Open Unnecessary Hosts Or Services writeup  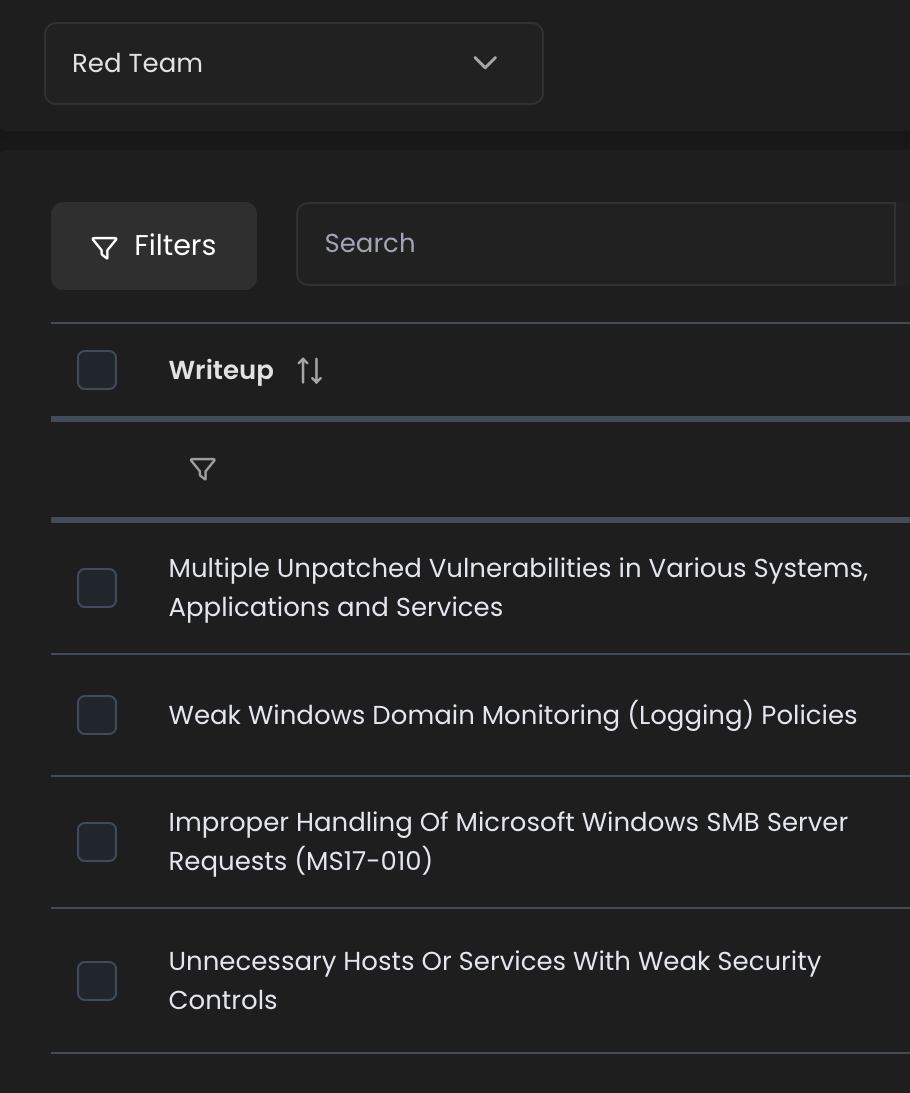494,961
